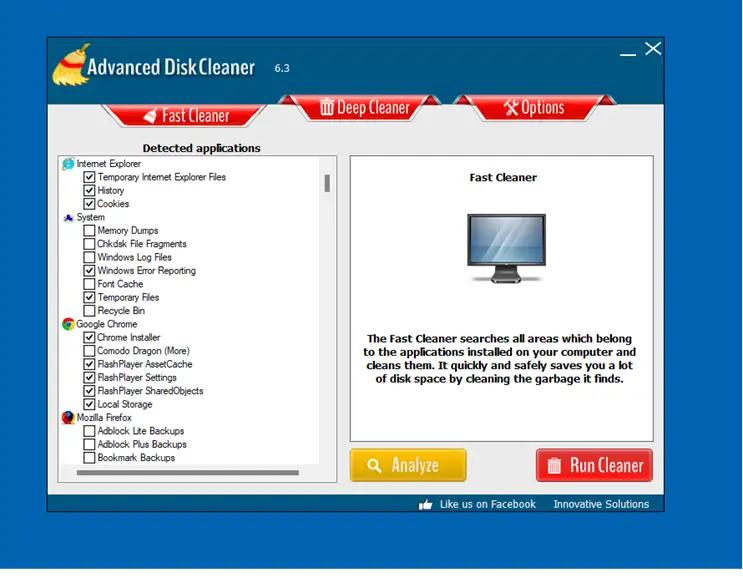
Task: Click the Run Cleaner button
Action: click(594, 465)
